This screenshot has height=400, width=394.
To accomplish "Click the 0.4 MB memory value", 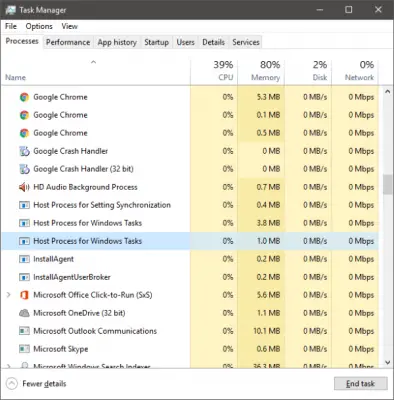I will coord(268,205).
